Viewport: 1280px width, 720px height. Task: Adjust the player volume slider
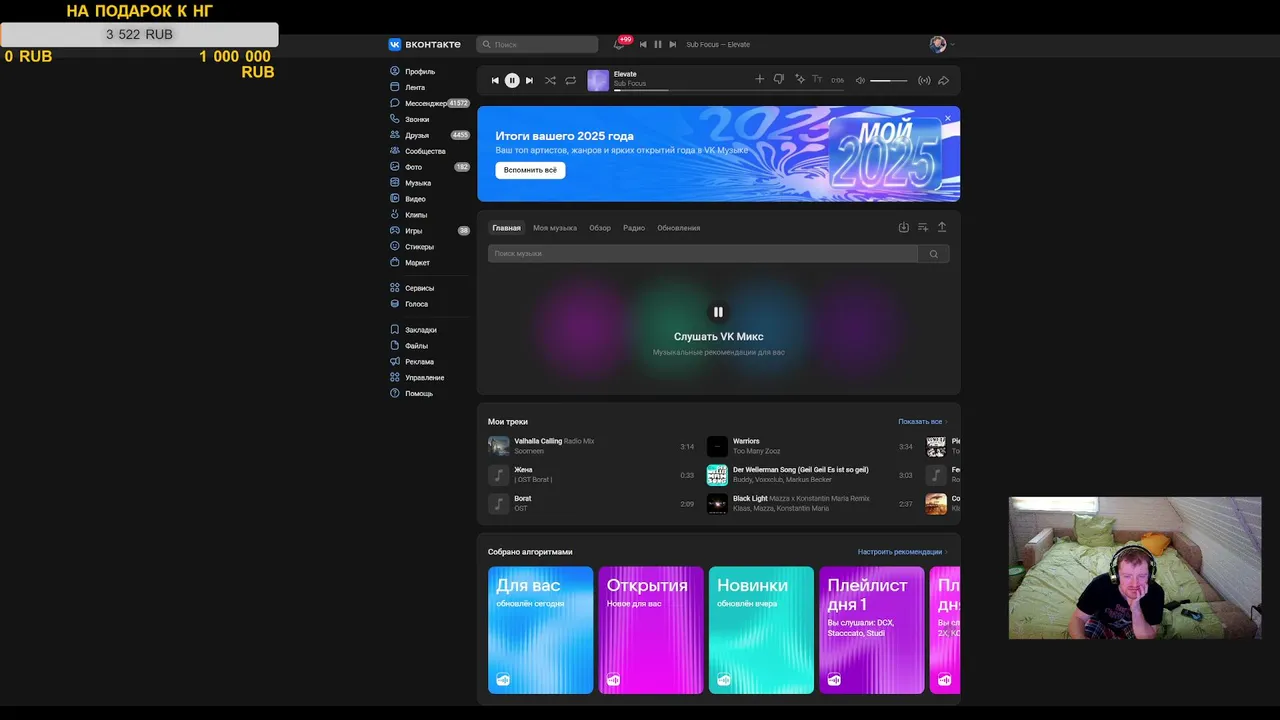click(x=889, y=80)
